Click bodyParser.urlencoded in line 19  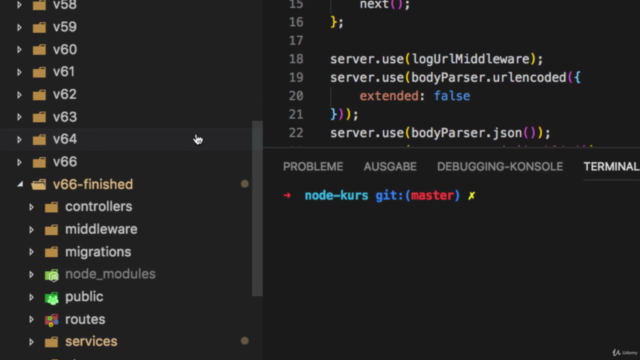(x=489, y=78)
